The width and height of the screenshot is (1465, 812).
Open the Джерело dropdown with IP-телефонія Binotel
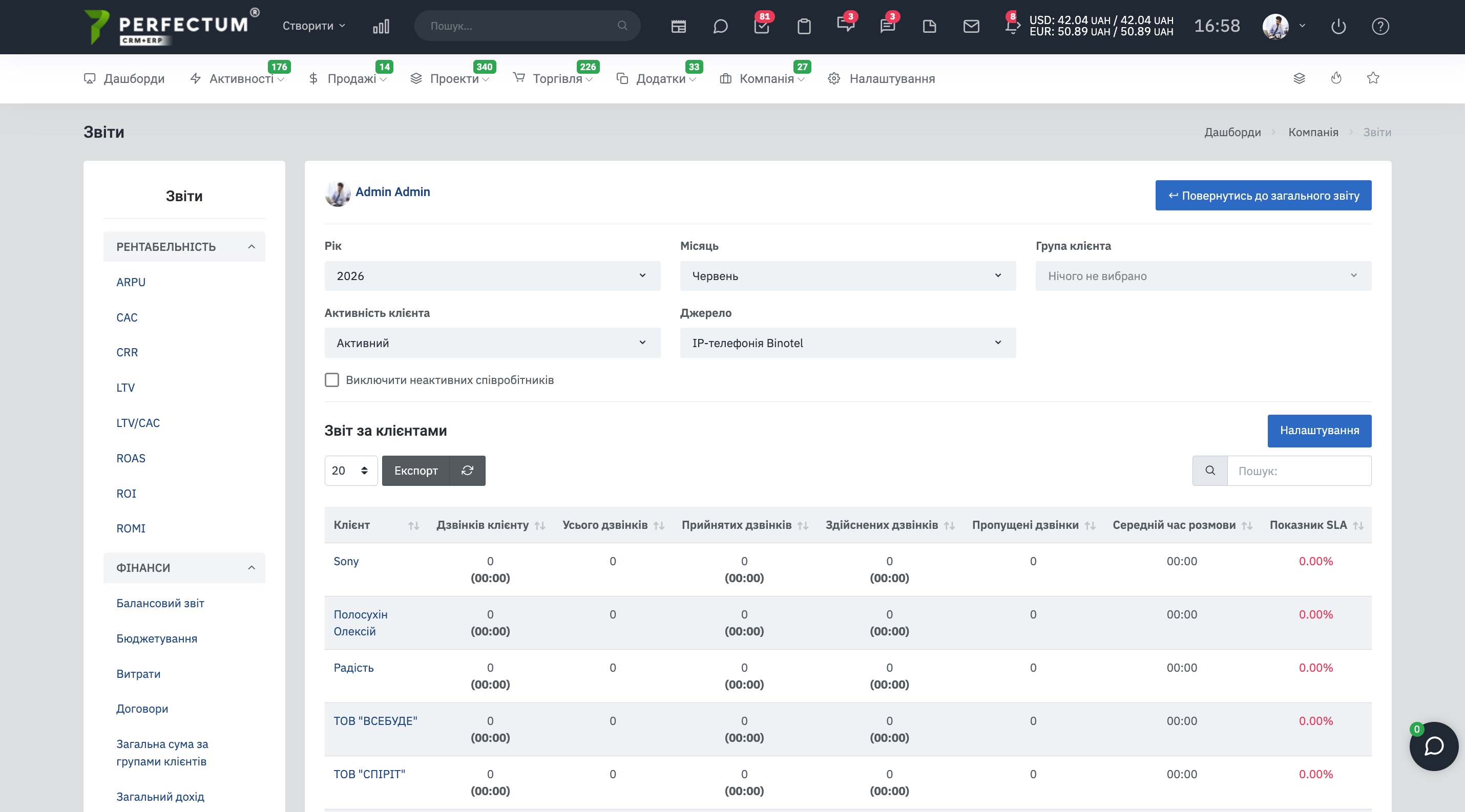(847, 343)
